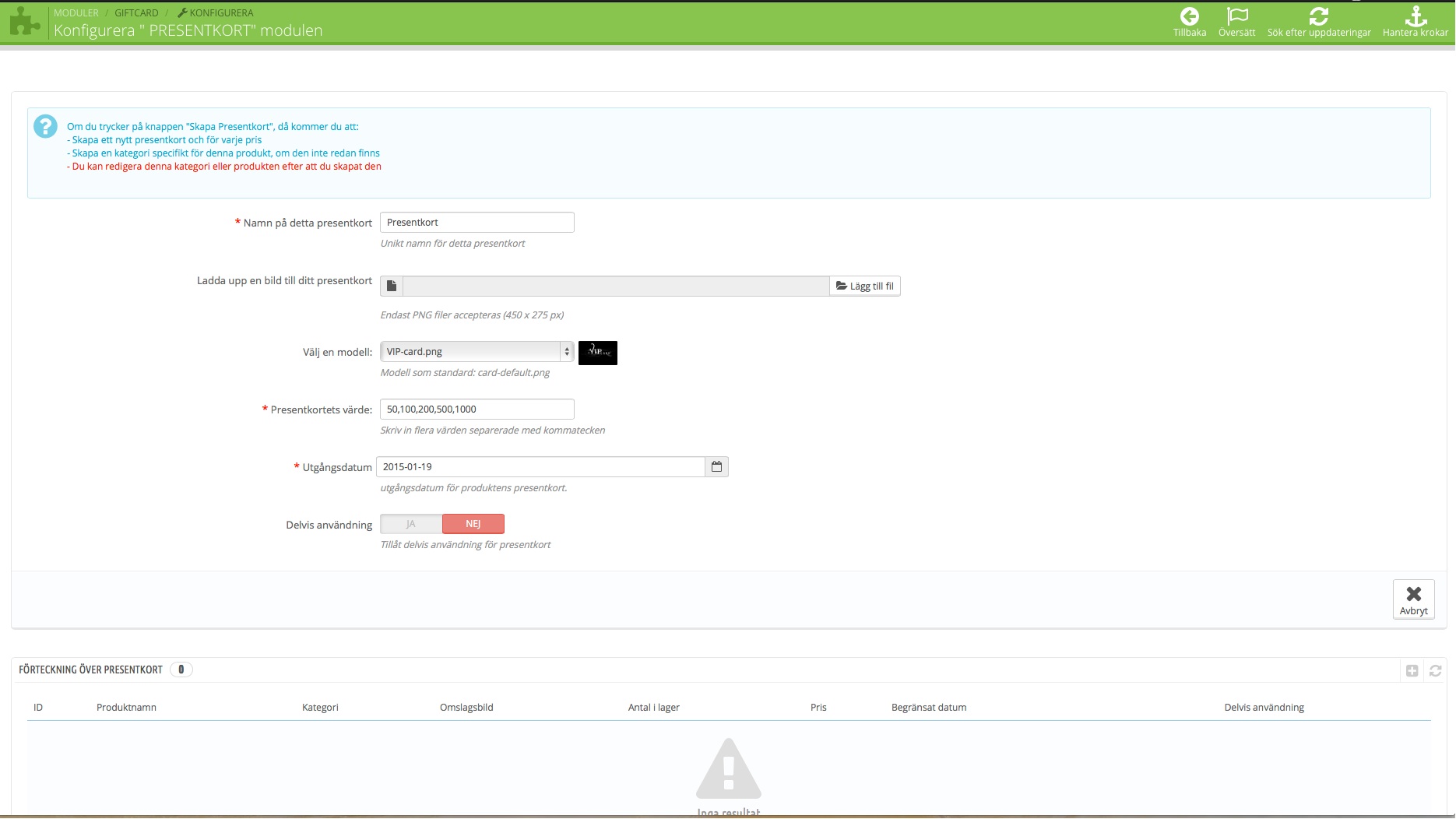Go to MODULER breadcrumb
1456x819 pixels.
tap(76, 13)
